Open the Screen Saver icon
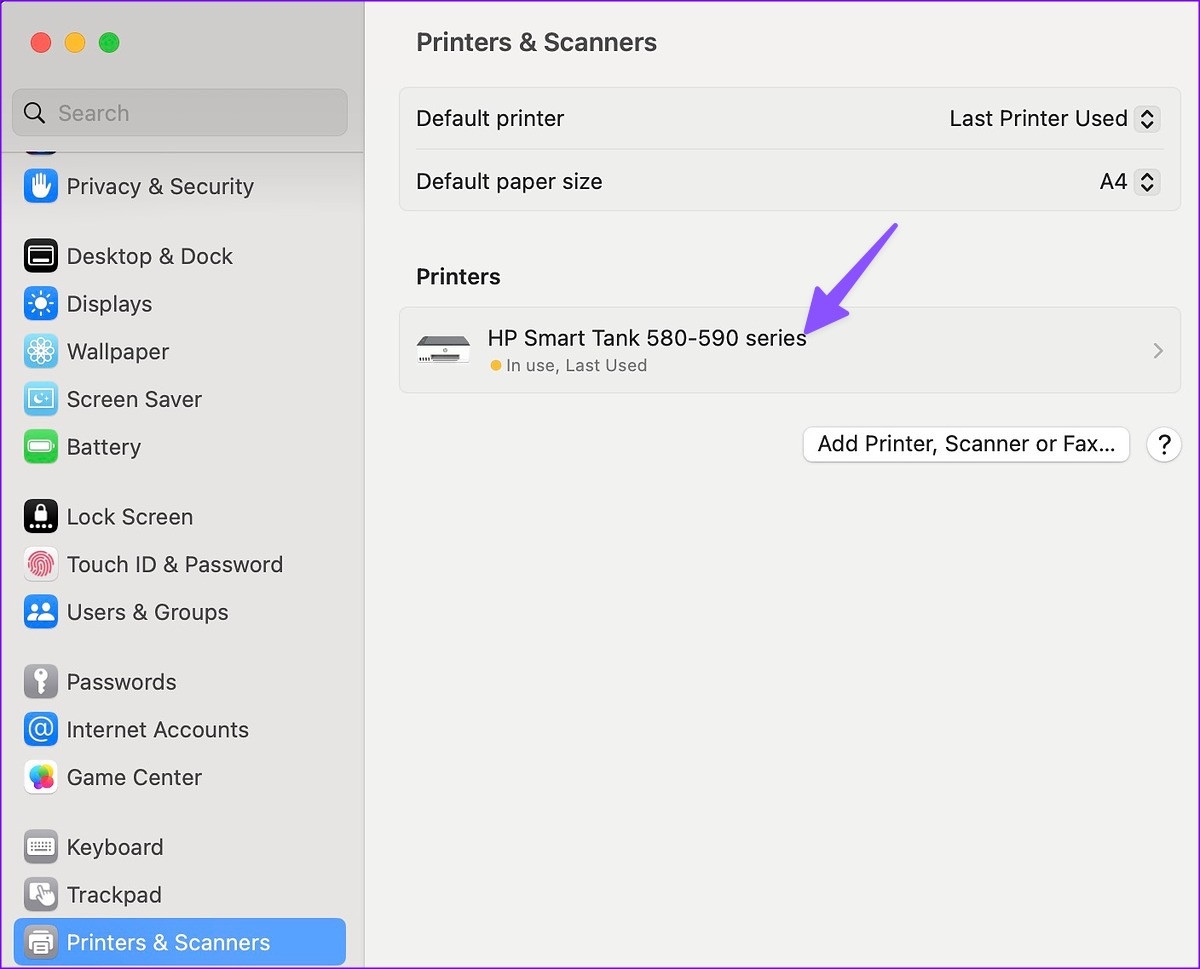This screenshot has height=969, width=1200. [x=41, y=399]
